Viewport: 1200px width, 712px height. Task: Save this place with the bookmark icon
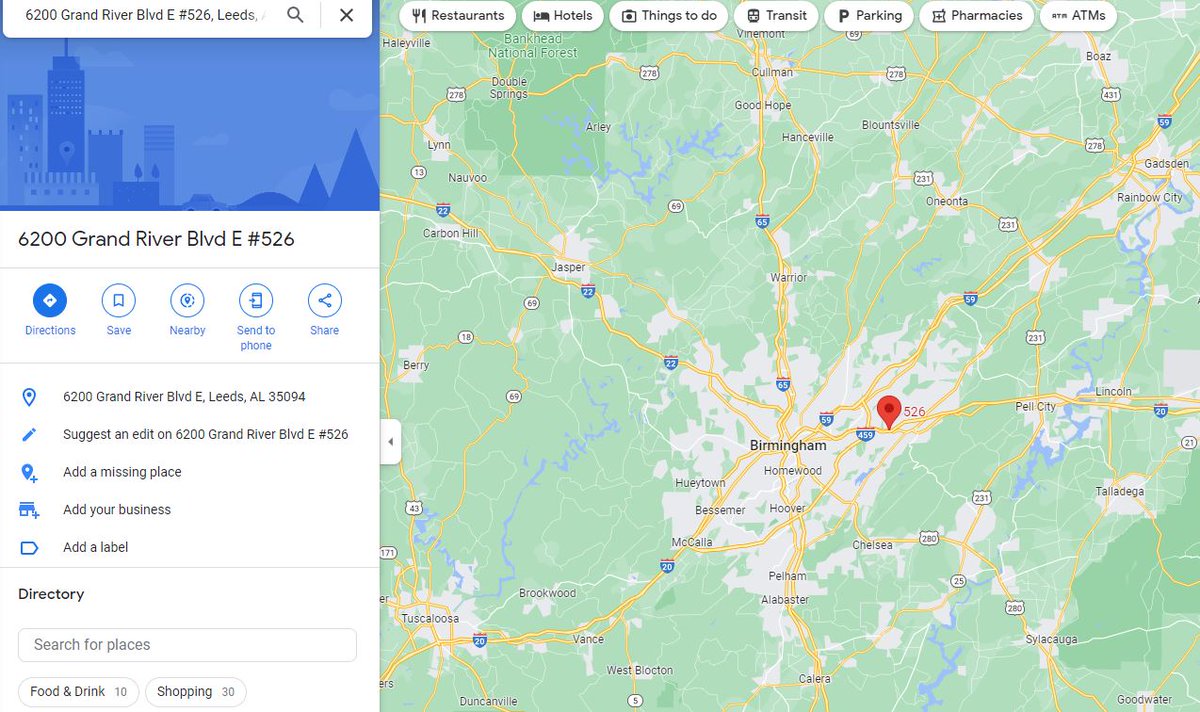pos(118,300)
